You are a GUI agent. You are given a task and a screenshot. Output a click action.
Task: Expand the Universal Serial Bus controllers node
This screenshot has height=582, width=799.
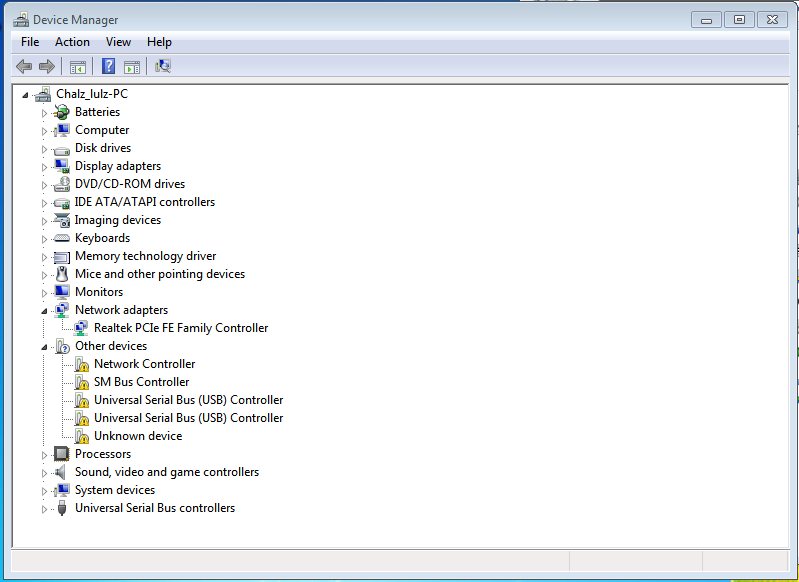[44, 509]
